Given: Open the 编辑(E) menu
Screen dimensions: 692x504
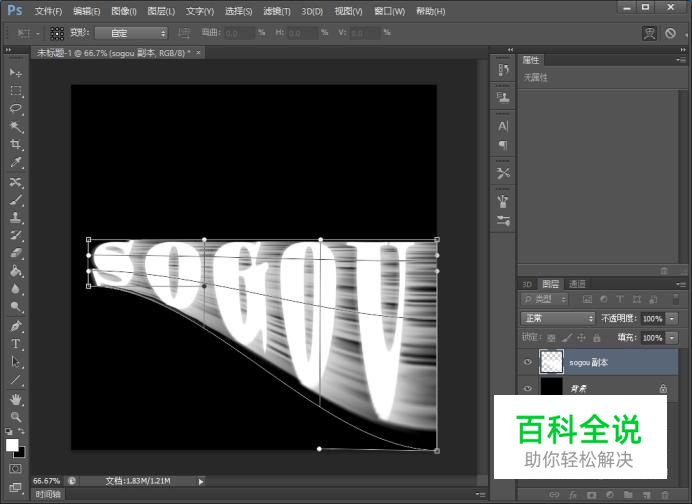Looking at the screenshot, I should tap(86, 11).
